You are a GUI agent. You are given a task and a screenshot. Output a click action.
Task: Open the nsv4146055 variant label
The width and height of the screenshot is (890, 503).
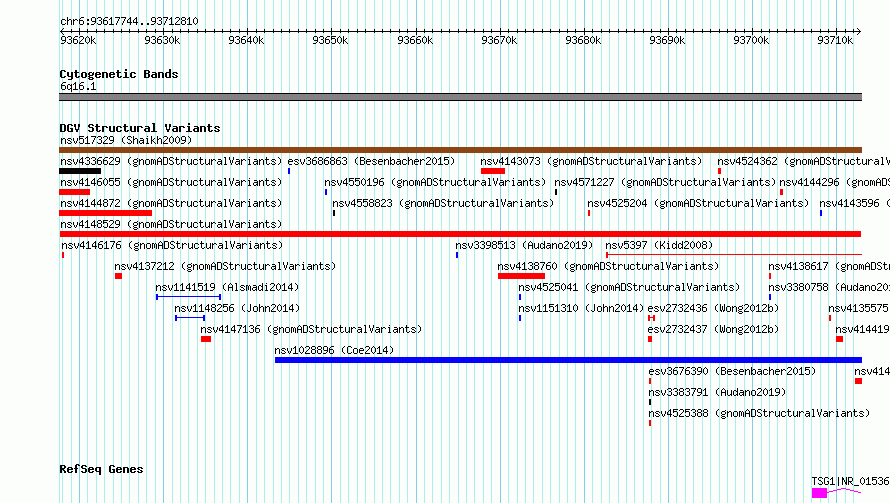click(x=171, y=182)
